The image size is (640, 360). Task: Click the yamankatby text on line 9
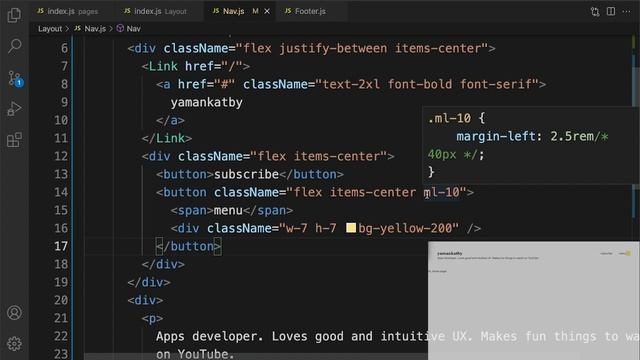tap(207, 102)
